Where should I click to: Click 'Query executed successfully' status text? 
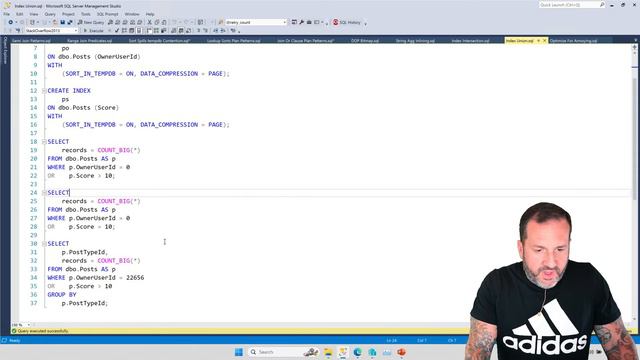pos(43,331)
